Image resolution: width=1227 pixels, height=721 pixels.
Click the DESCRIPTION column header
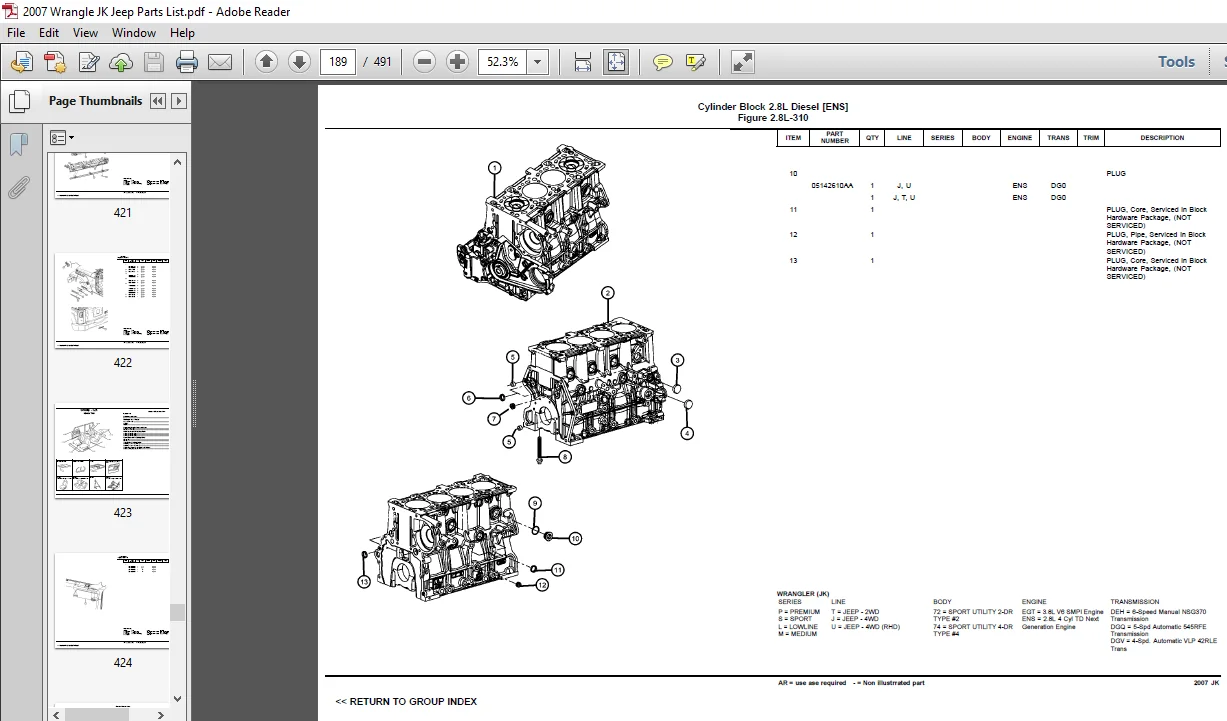pos(1161,138)
